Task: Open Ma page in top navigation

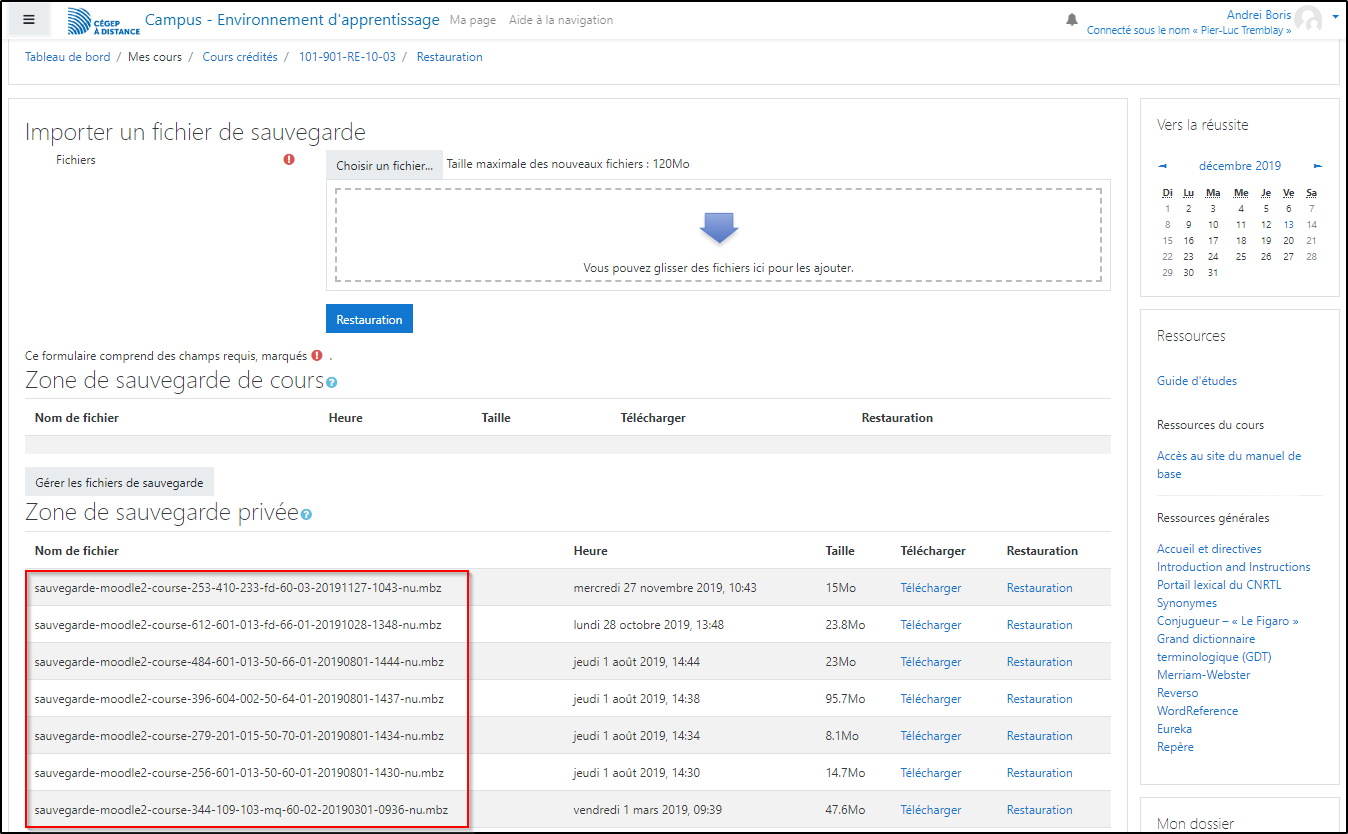Action: pos(472,20)
